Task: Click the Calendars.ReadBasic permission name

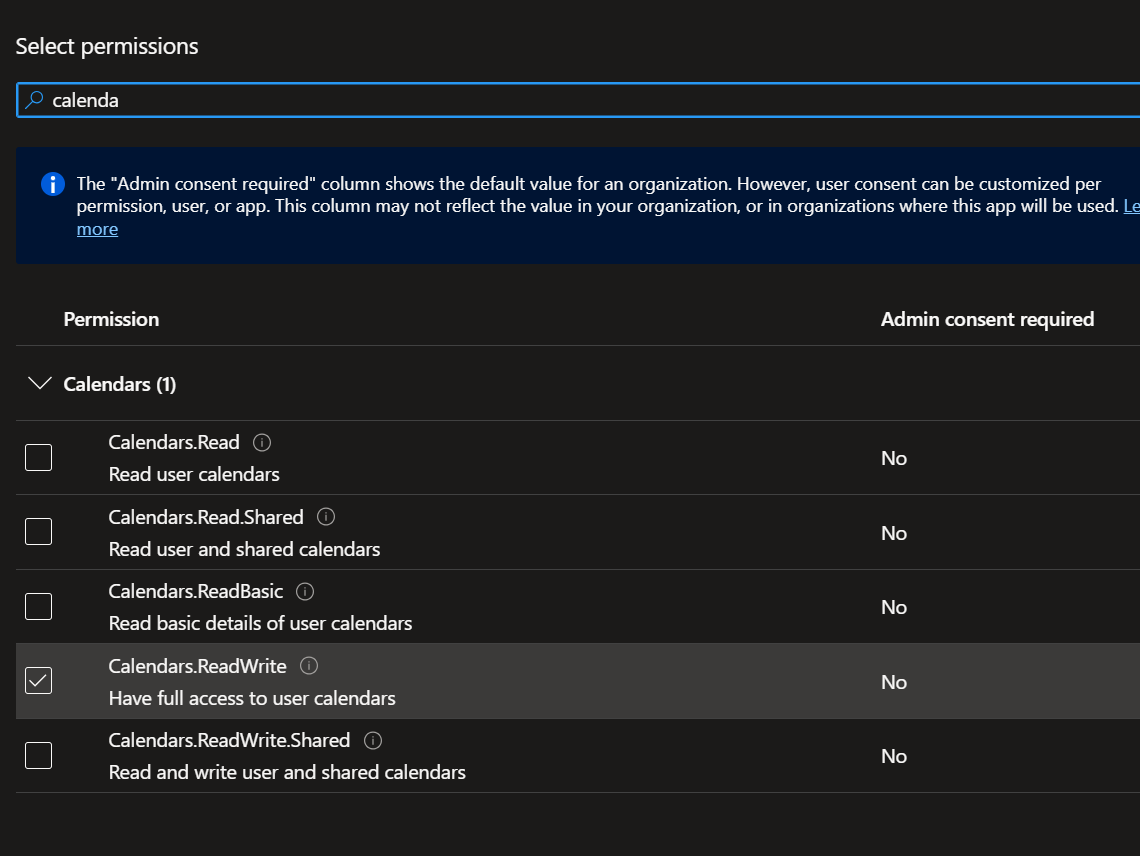Action: point(196,591)
